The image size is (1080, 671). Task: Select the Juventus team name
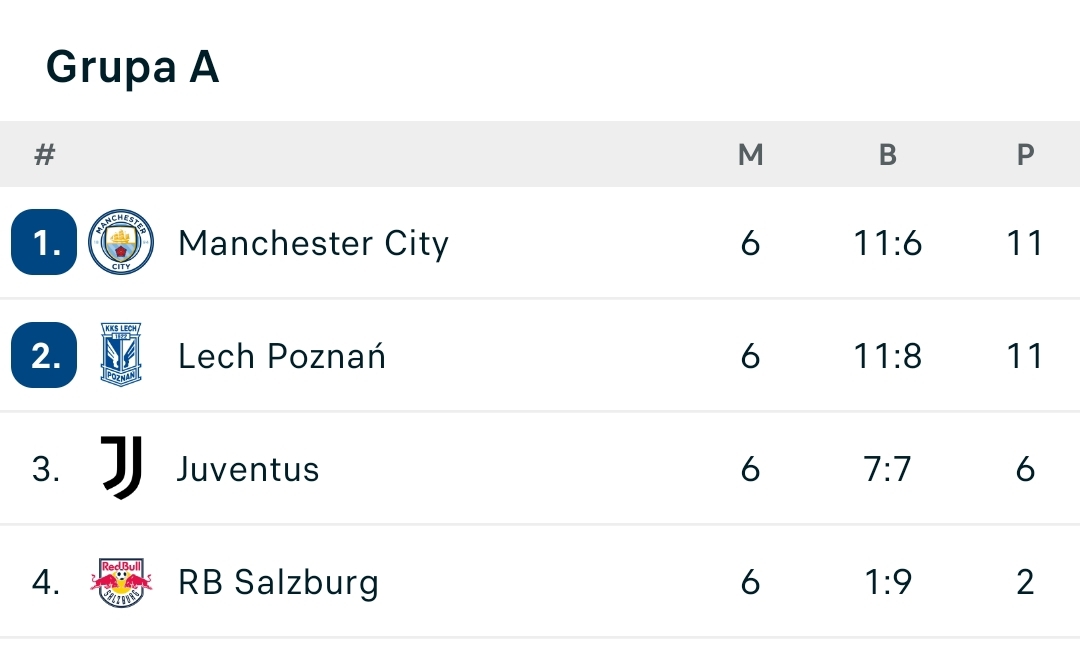point(248,469)
